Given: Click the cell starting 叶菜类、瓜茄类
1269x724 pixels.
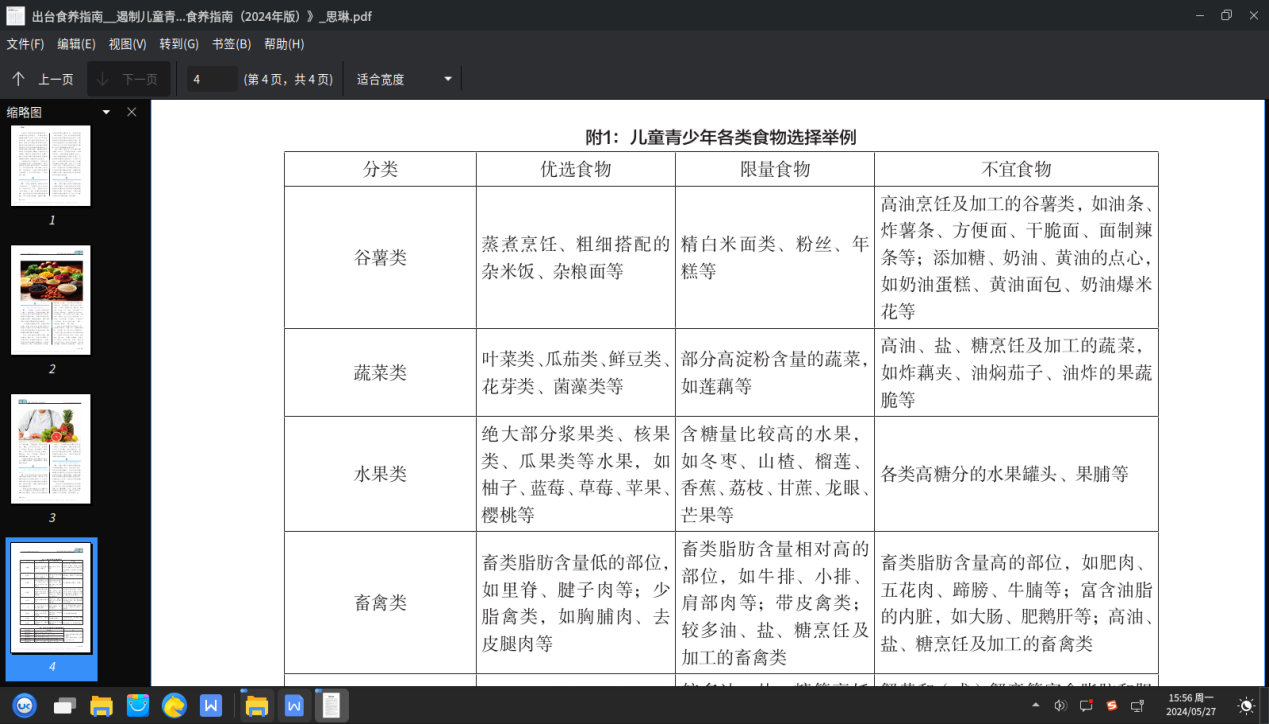Looking at the screenshot, I should (x=575, y=373).
